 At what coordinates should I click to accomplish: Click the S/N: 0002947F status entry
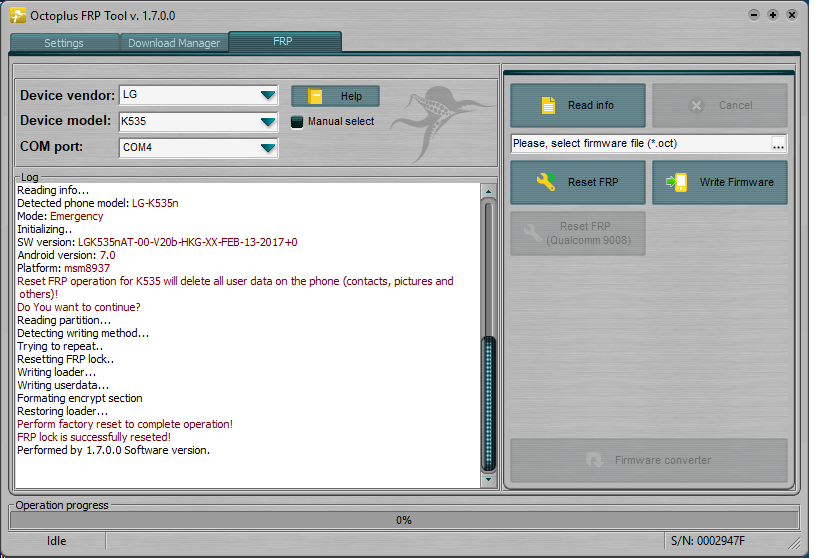pos(708,541)
